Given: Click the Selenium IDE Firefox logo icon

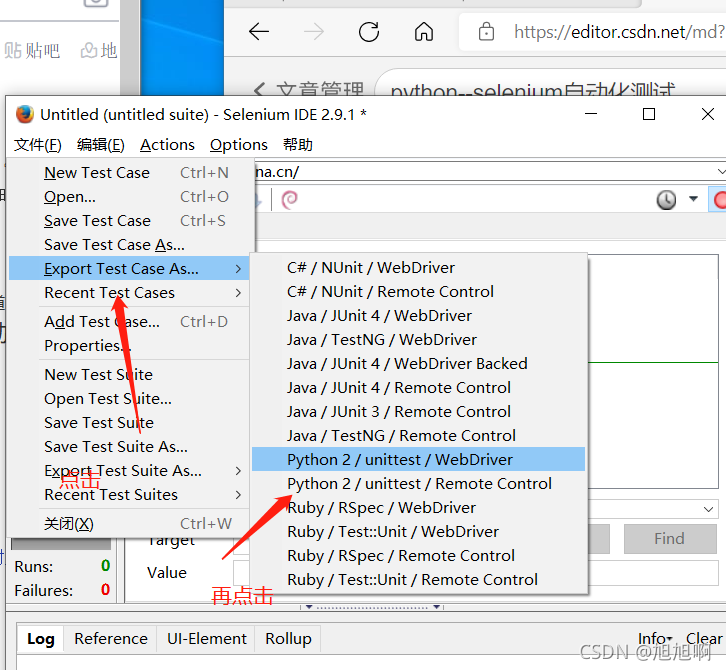Looking at the screenshot, I should point(25,114).
